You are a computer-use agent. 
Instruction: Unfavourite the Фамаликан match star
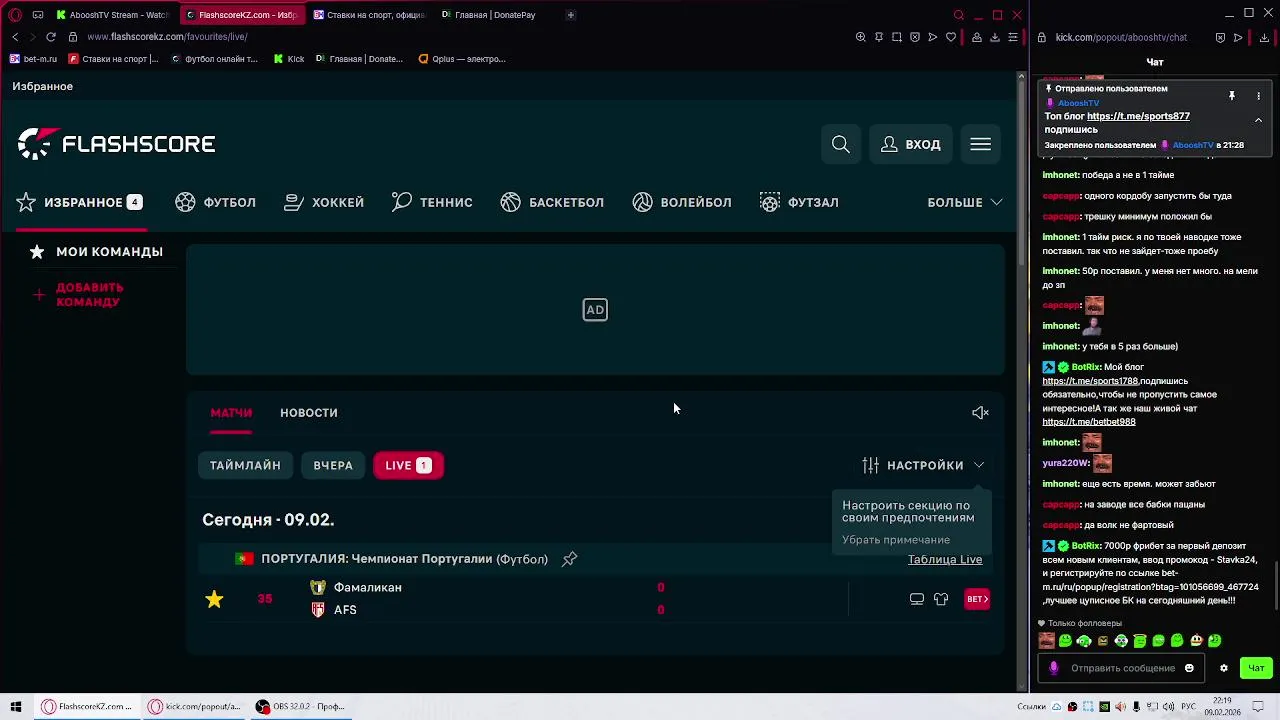pos(214,599)
